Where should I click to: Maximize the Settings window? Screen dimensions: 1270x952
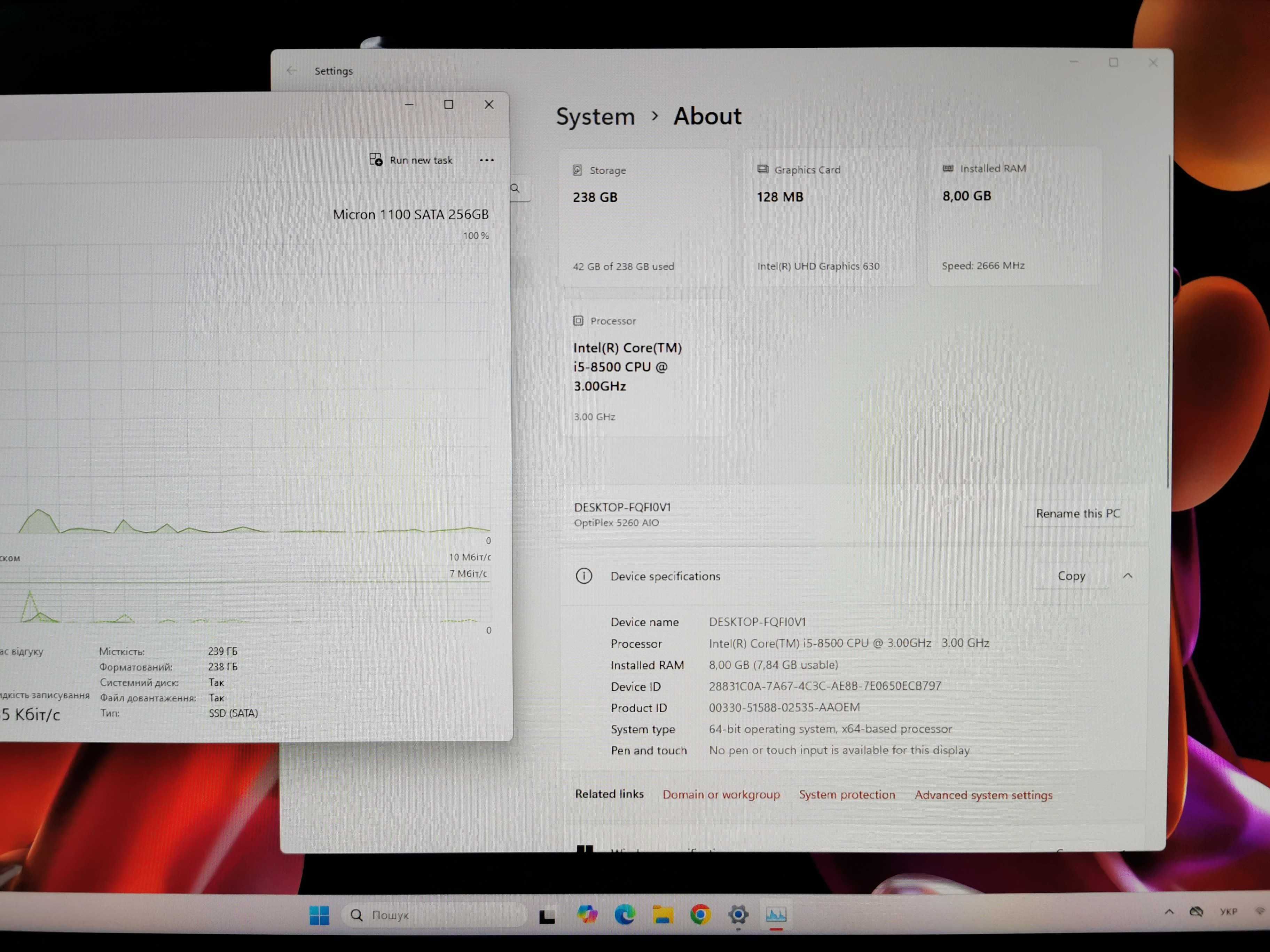point(1113,62)
